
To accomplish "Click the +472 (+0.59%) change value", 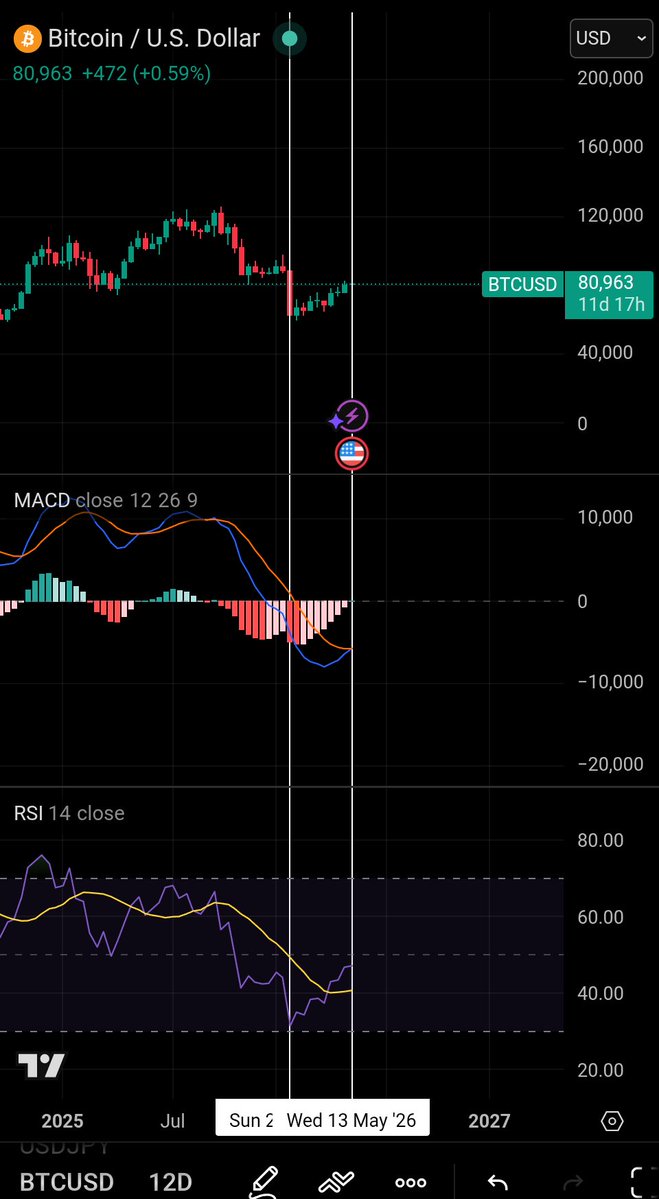I will (x=146, y=73).
